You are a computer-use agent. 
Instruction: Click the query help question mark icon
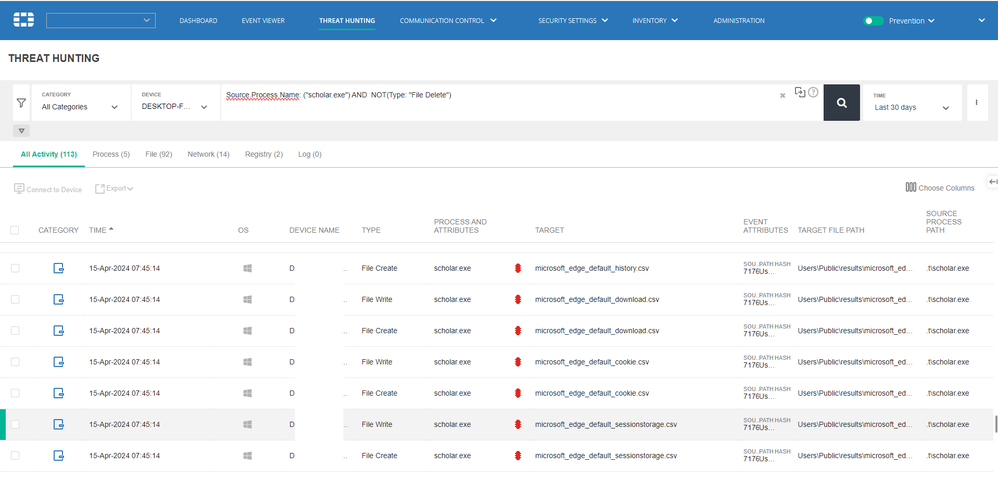click(x=813, y=92)
